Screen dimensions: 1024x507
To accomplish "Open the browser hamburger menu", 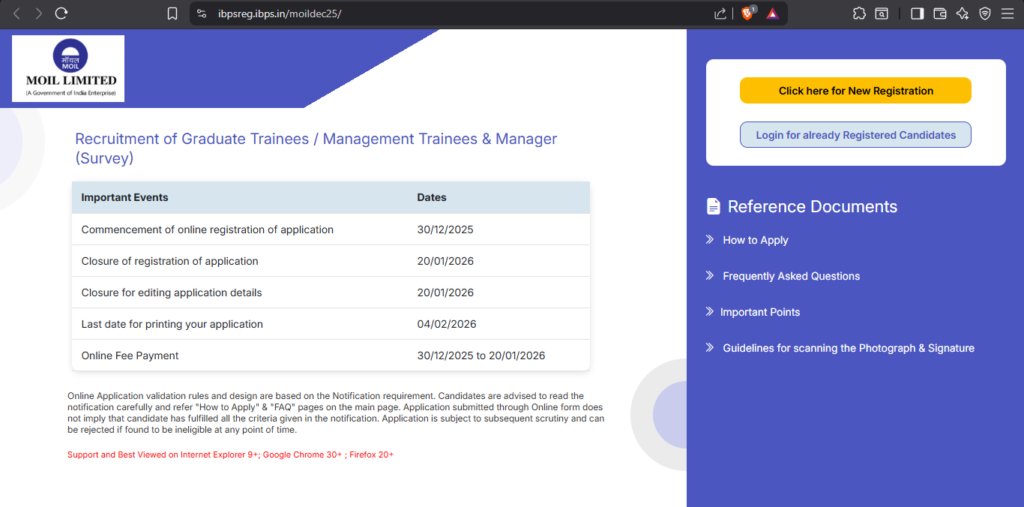I will 1008,14.
